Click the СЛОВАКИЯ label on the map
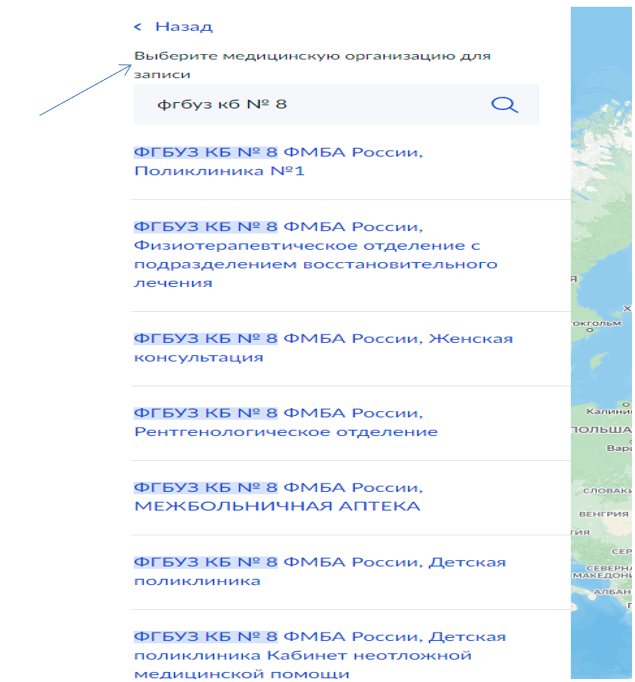Image resolution: width=635 pixels, height=682 pixels. point(607,491)
